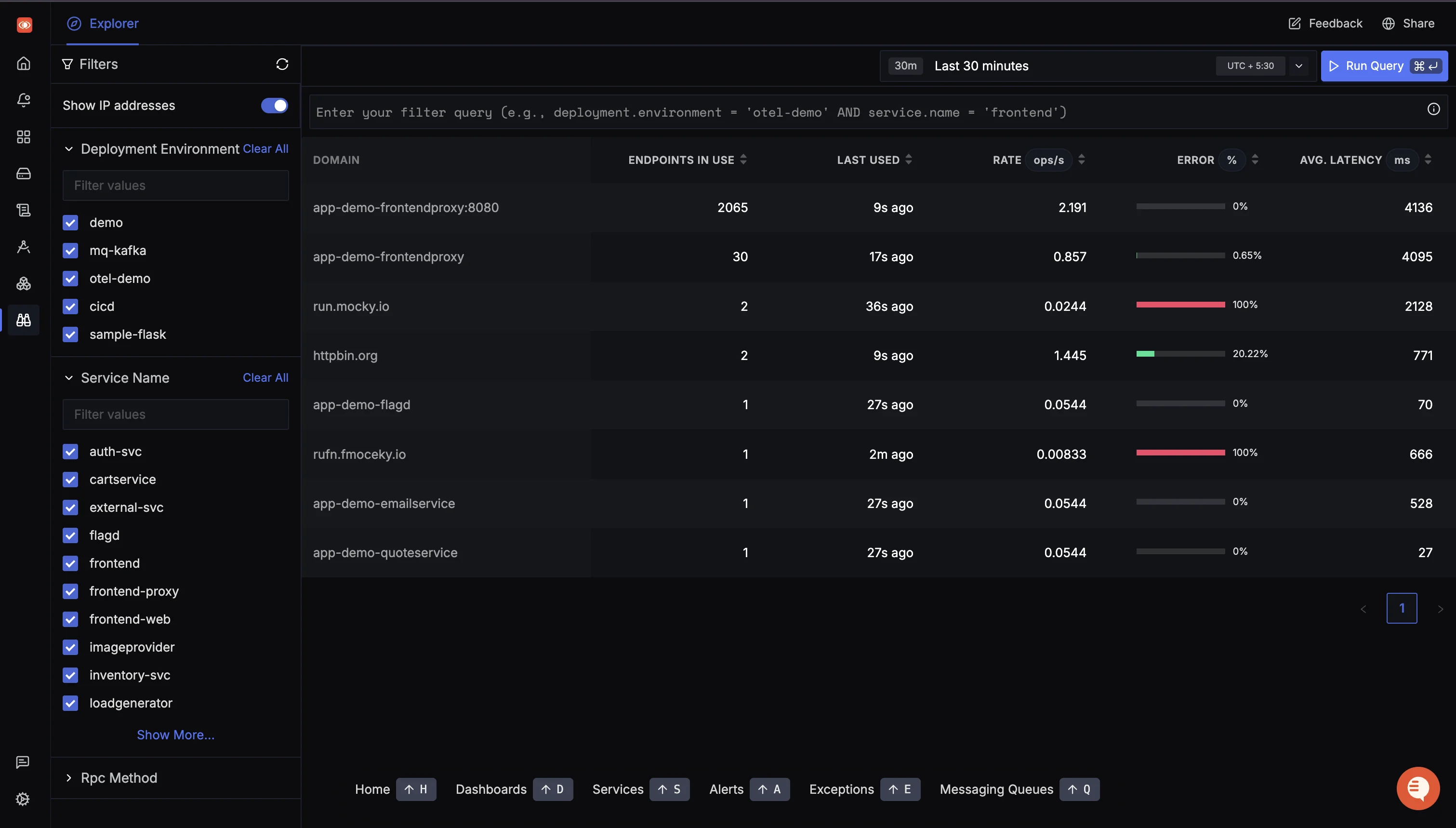This screenshot has height=828, width=1456.
Task: Expand the Rpc Method section
Action: click(69, 777)
